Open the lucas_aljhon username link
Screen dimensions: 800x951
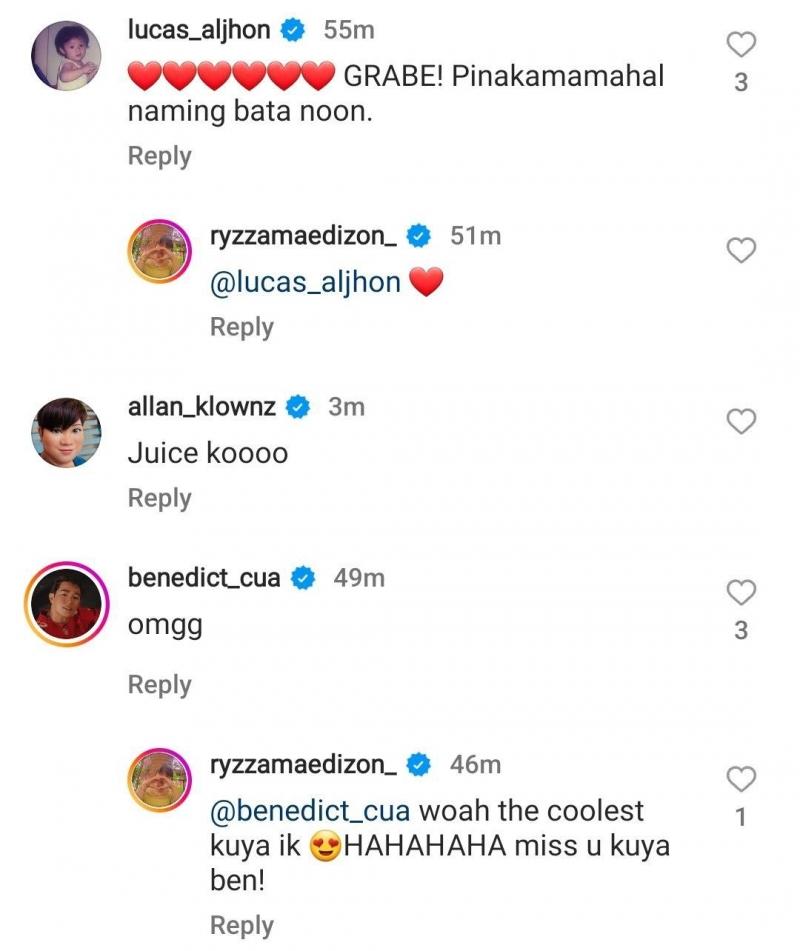point(199,30)
